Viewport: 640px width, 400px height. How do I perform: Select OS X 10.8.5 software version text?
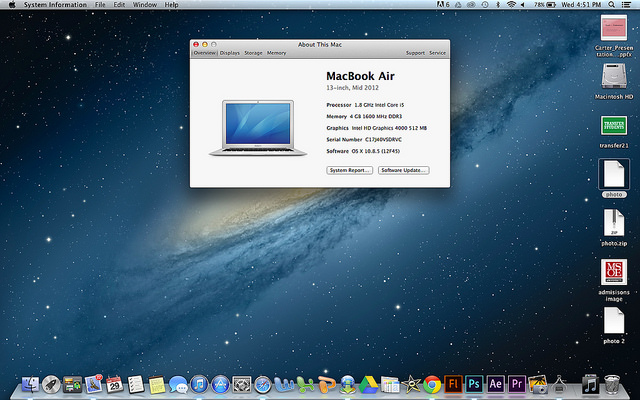tap(376, 151)
